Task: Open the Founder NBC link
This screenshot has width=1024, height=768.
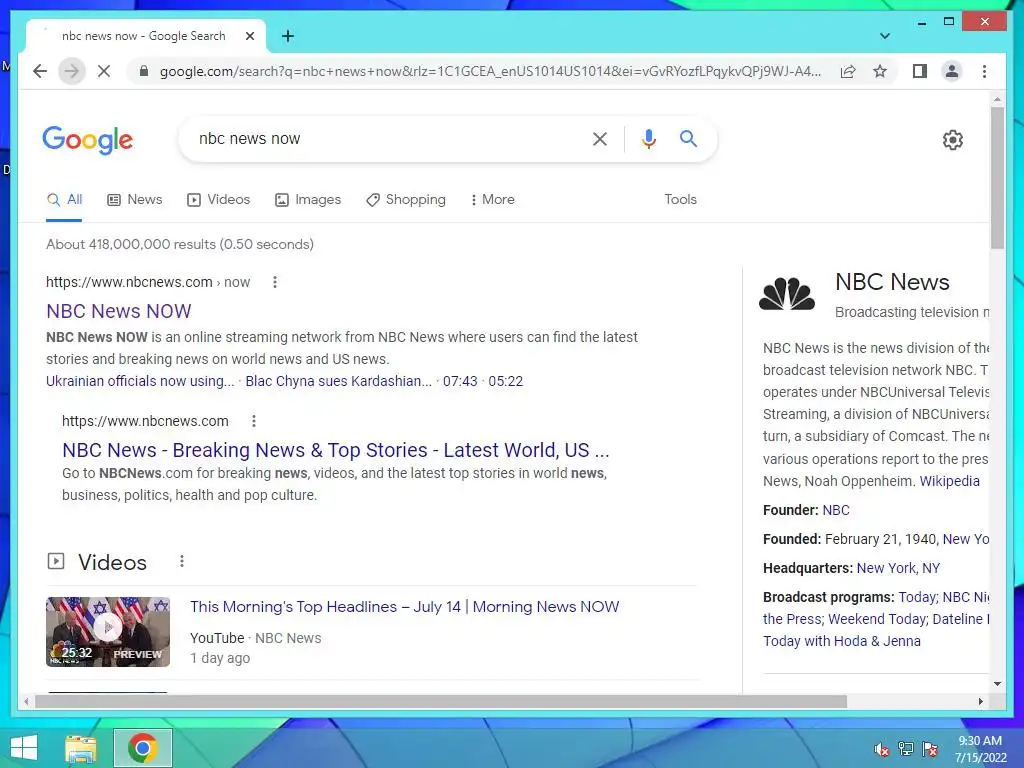Action: click(x=836, y=510)
